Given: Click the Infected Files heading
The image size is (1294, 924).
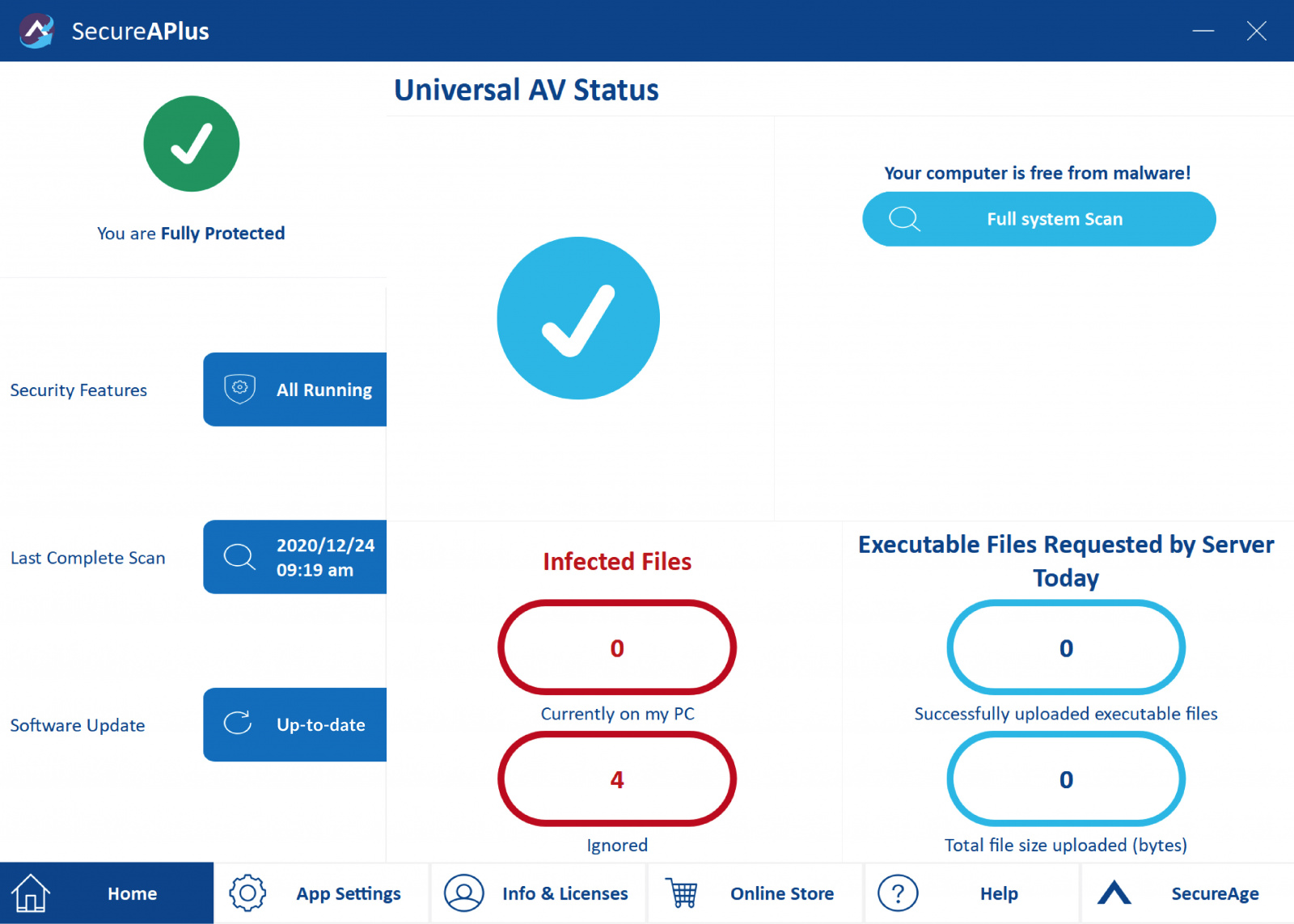Looking at the screenshot, I should (617, 561).
